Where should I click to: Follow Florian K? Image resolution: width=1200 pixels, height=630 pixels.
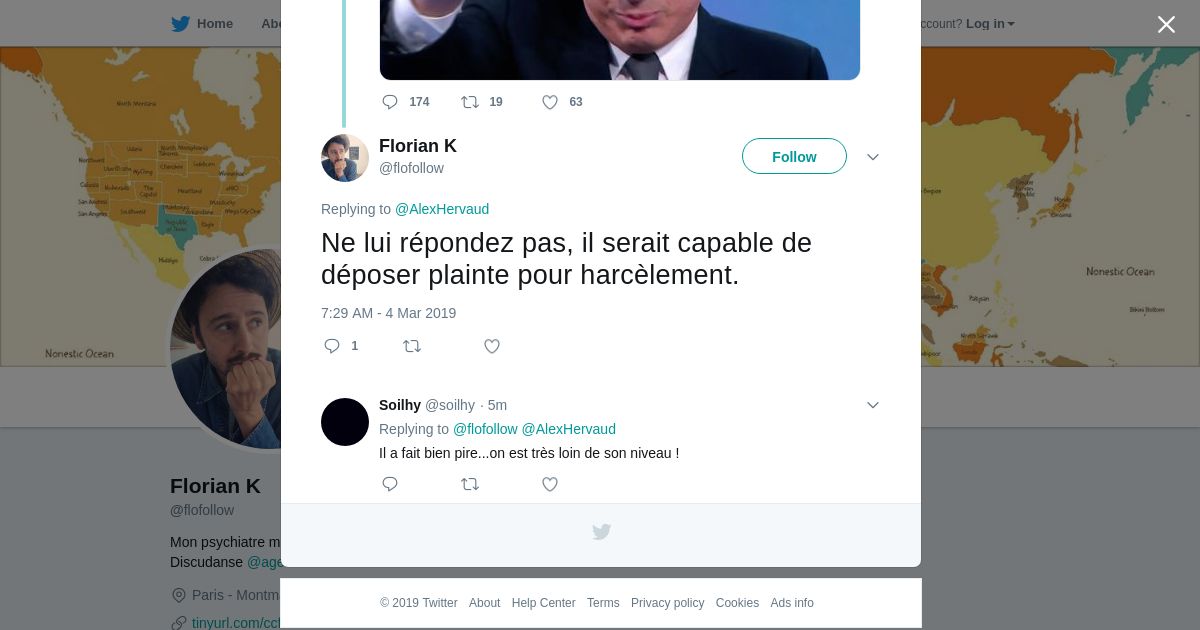[x=794, y=156]
